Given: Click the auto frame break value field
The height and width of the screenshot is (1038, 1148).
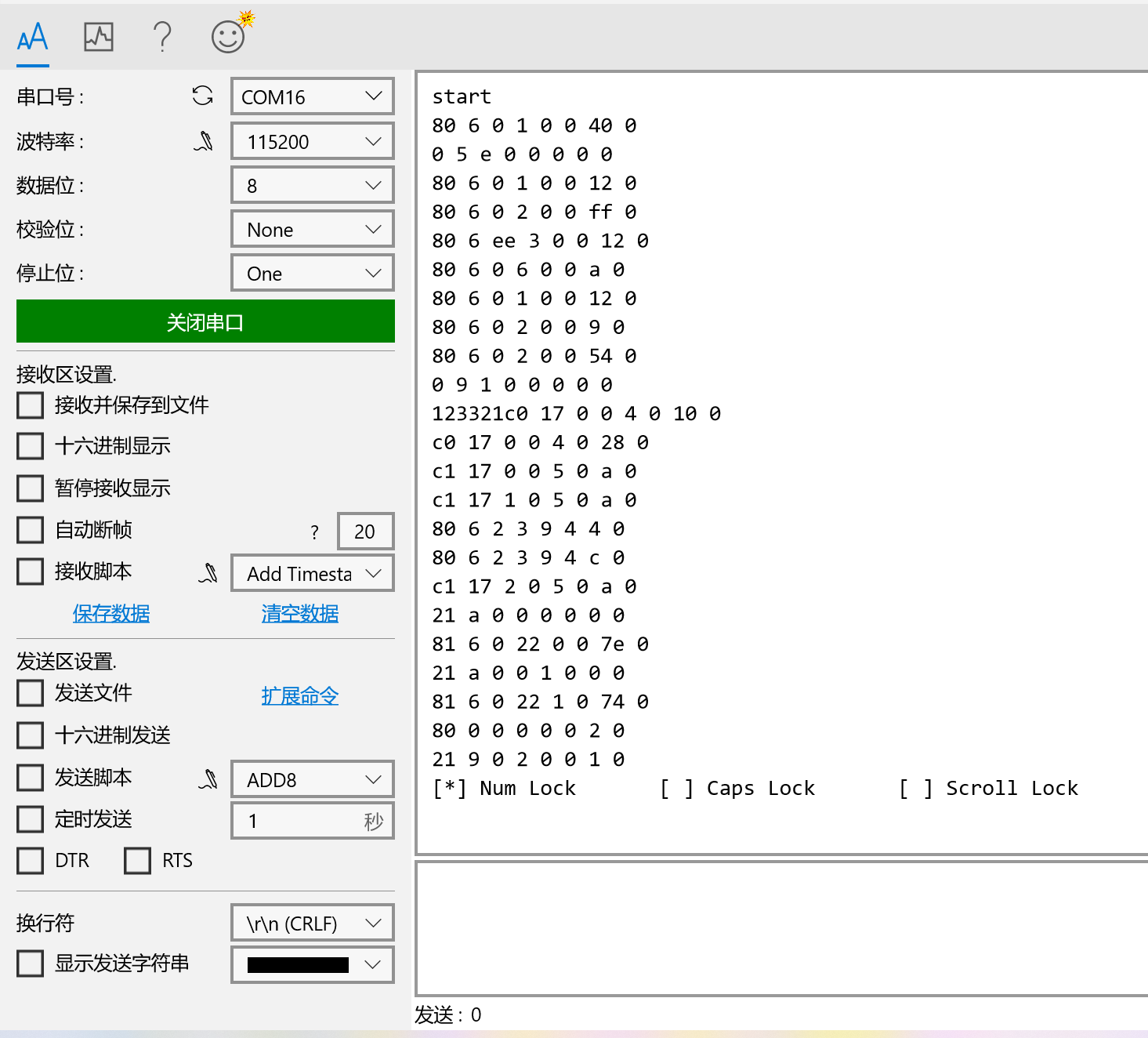Looking at the screenshot, I should pyautogui.click(x=364, y=532).
